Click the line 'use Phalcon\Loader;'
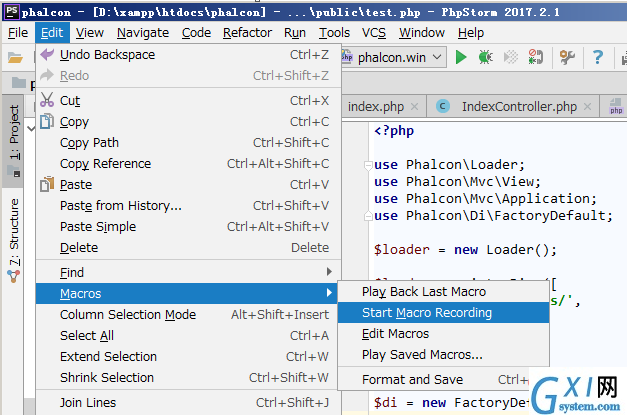This screenshot has width=627, height=415. (x=449, y=165)
